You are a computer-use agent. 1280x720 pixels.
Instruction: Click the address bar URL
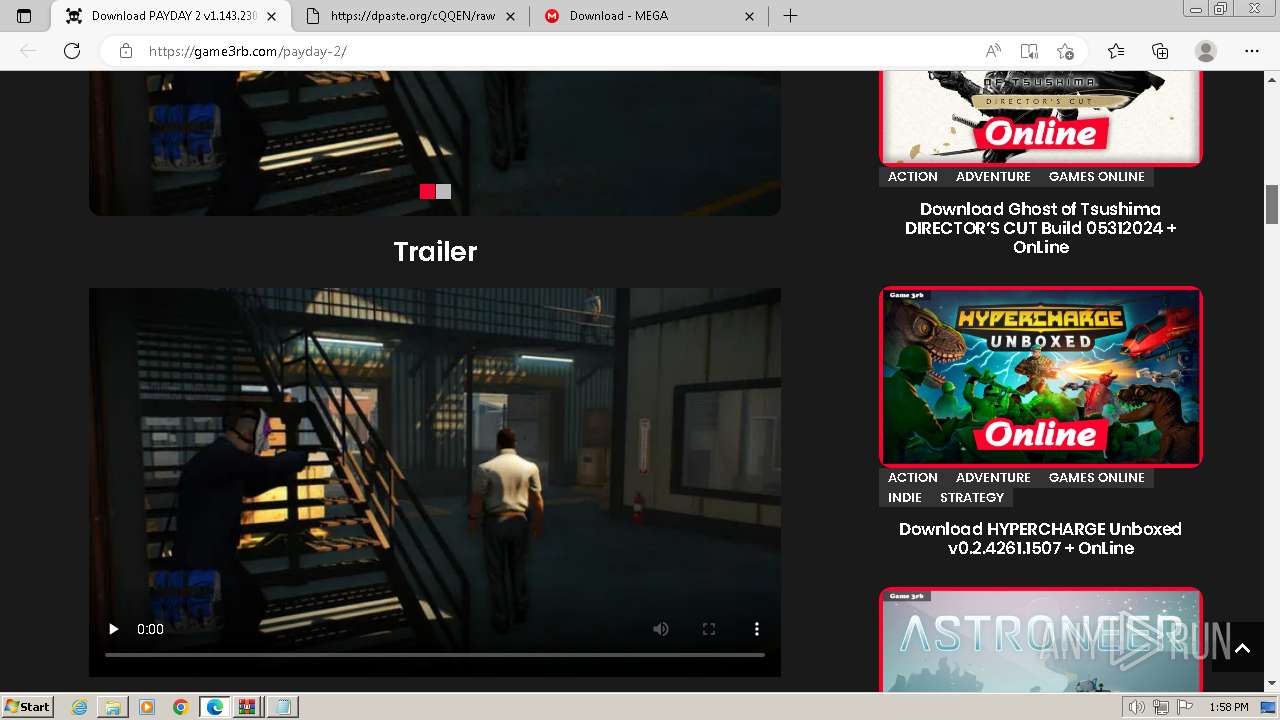(248, 51)
